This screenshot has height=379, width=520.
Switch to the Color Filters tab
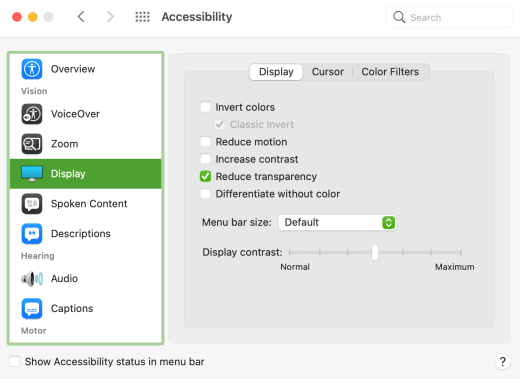coord(390,72)
